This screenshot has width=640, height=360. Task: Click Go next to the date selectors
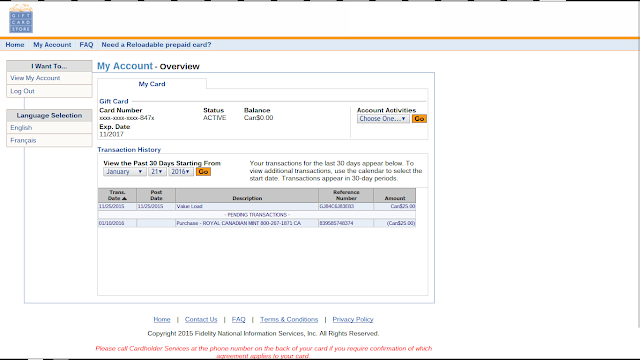pos(203,172)
